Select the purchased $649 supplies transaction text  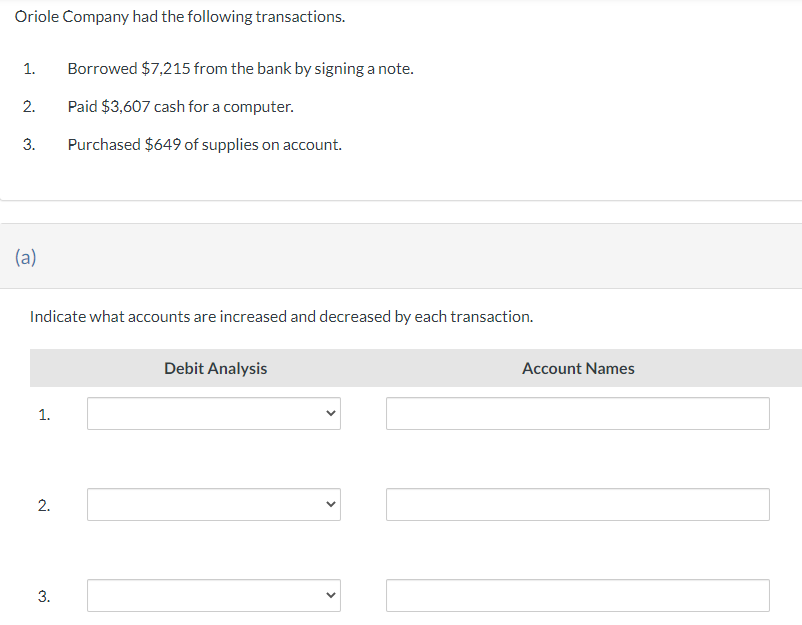coord(204,144)
